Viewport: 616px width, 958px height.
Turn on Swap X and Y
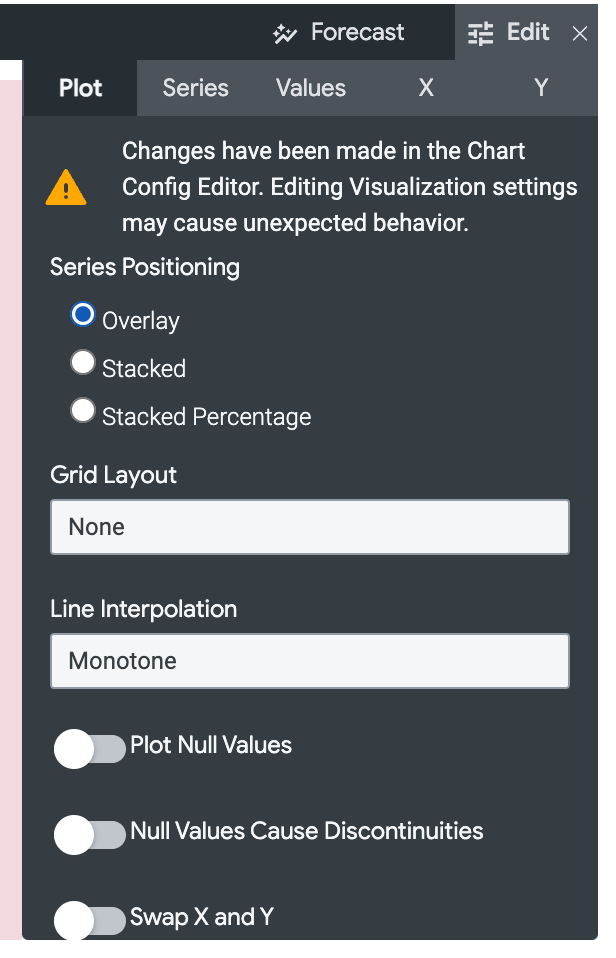(x=89, y=921)
